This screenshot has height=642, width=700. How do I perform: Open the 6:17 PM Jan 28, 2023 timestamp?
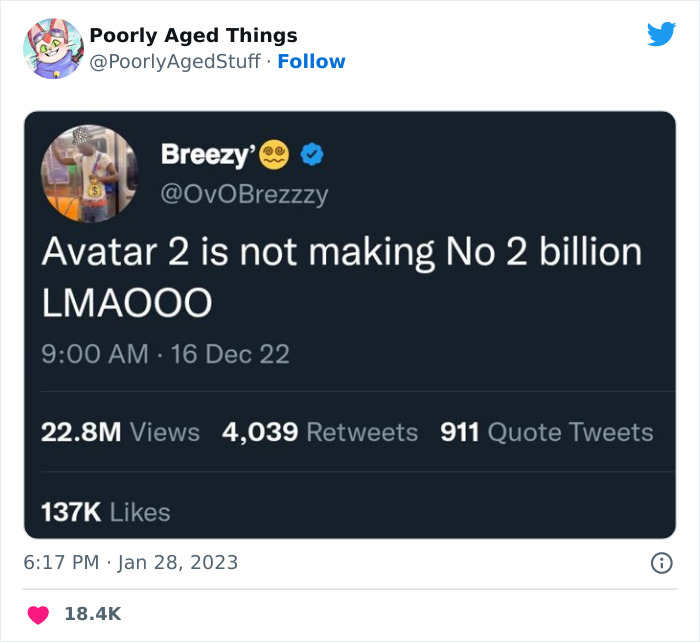tap(131, 562)
